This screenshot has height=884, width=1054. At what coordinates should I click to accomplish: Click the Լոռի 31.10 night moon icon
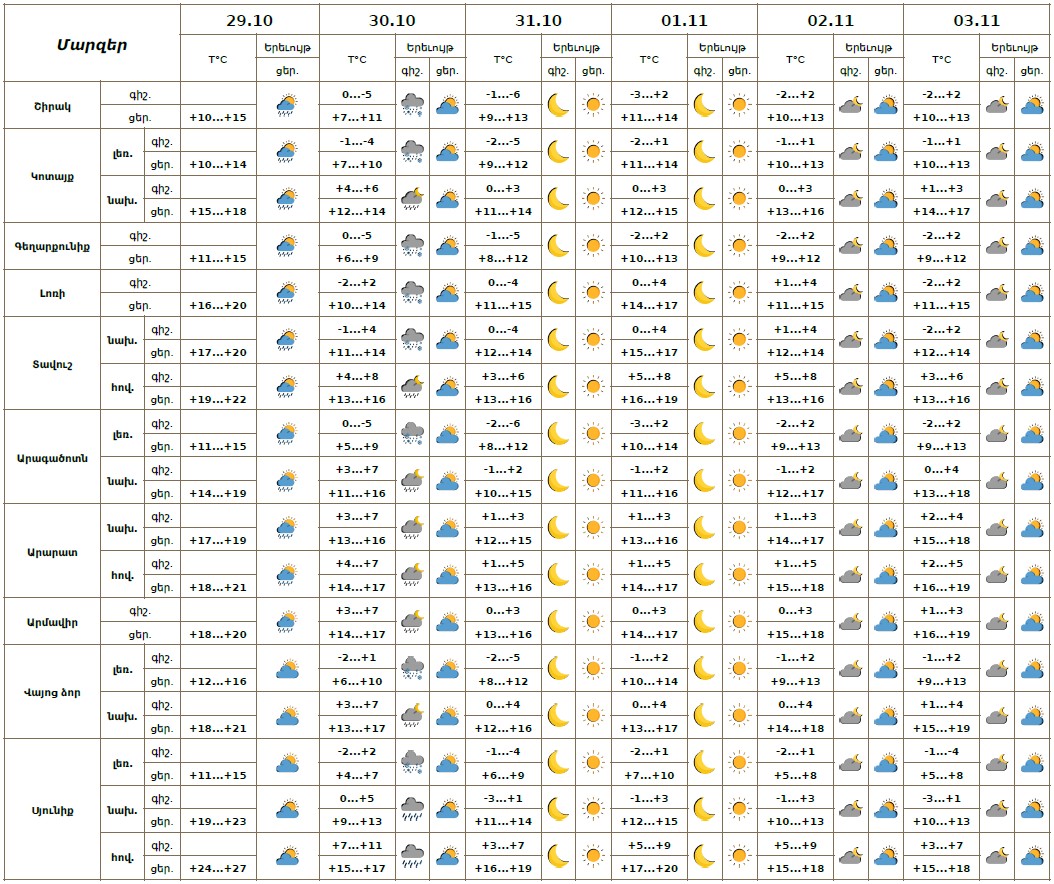click(x=558, y=293)
